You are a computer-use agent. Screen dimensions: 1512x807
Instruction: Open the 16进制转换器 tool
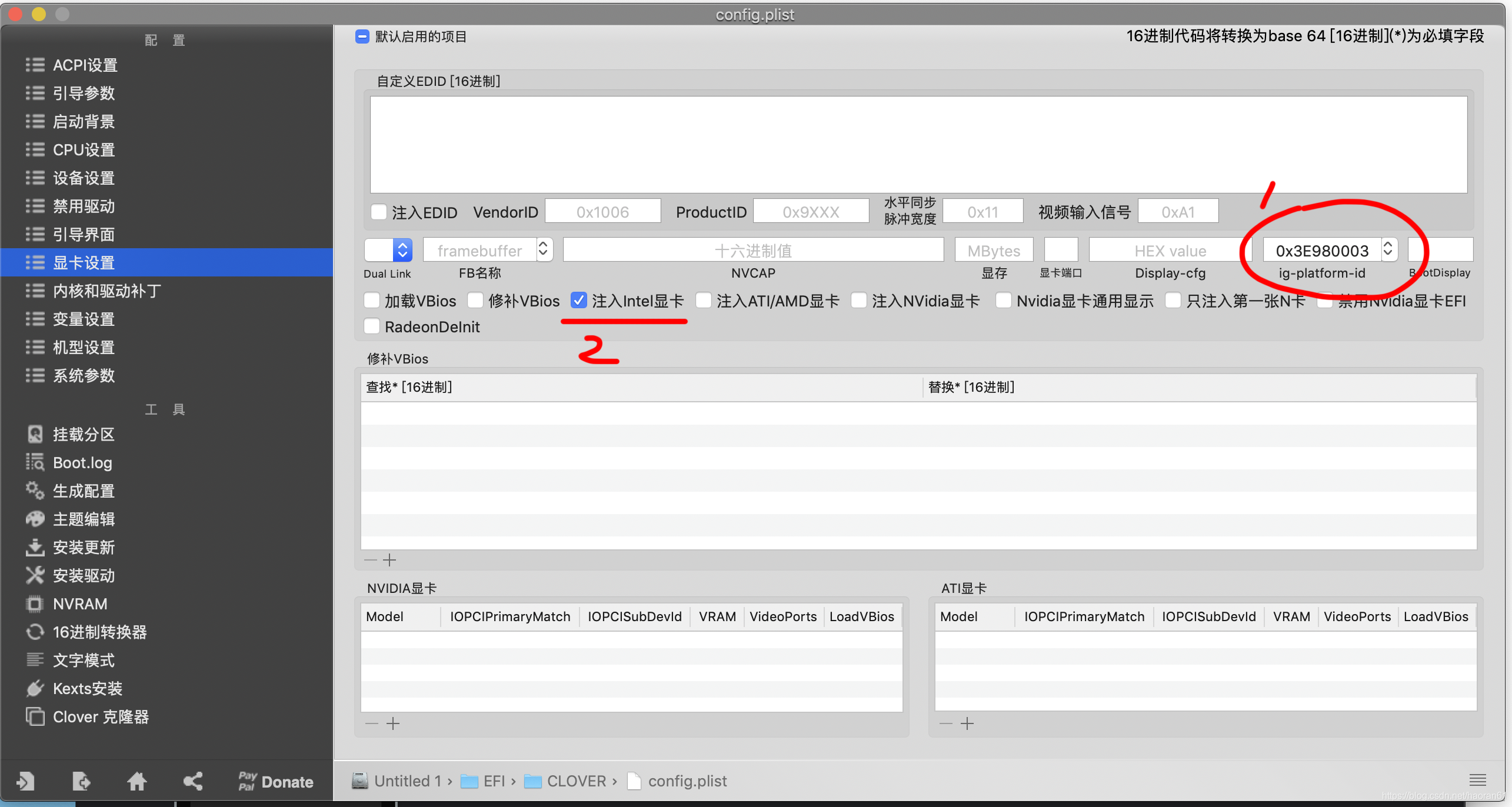pyautogui.click(x=99, y=632)
